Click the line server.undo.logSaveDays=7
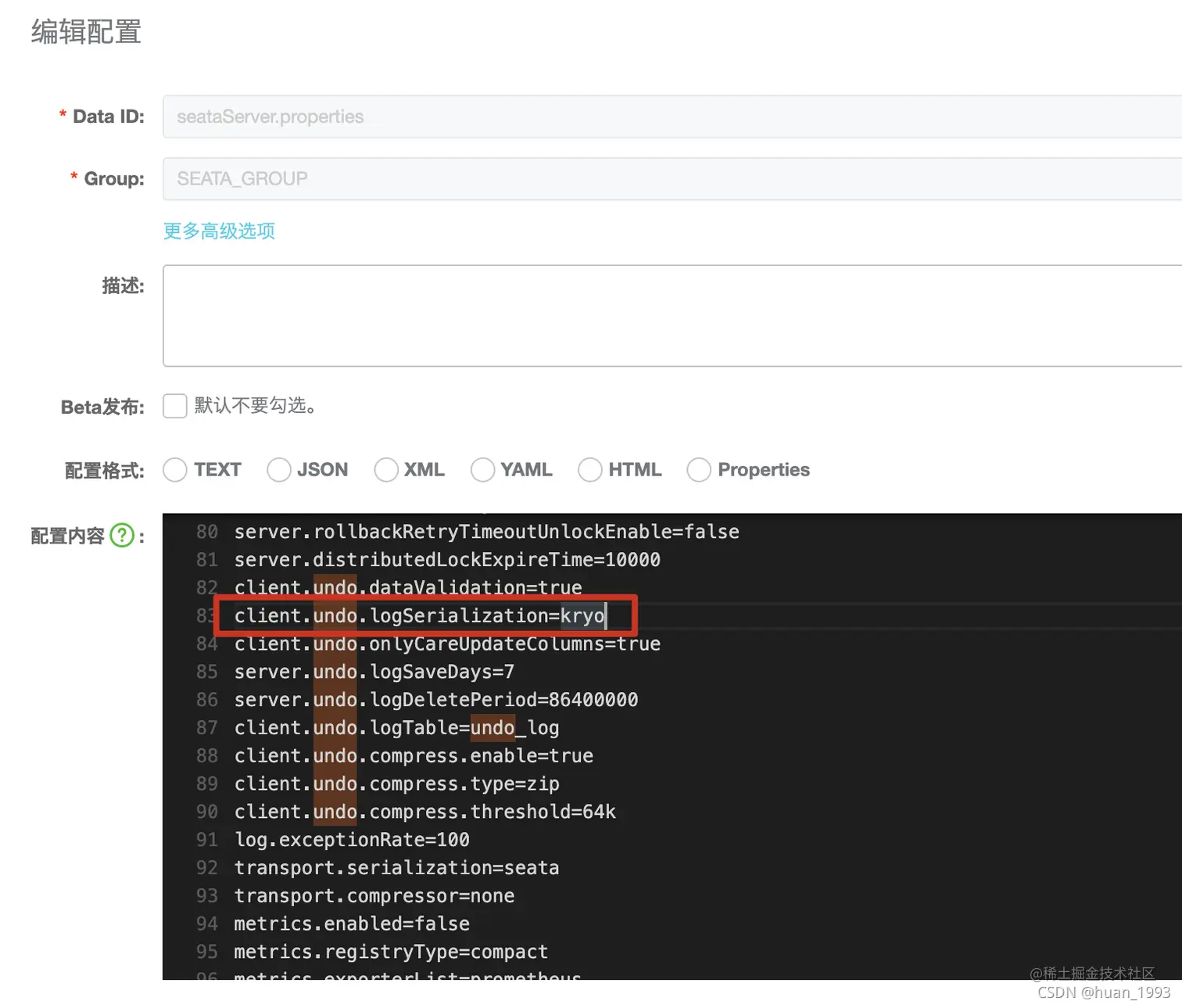The image size is (1182, 1008). pyautogui.click(x=373, y=671)
